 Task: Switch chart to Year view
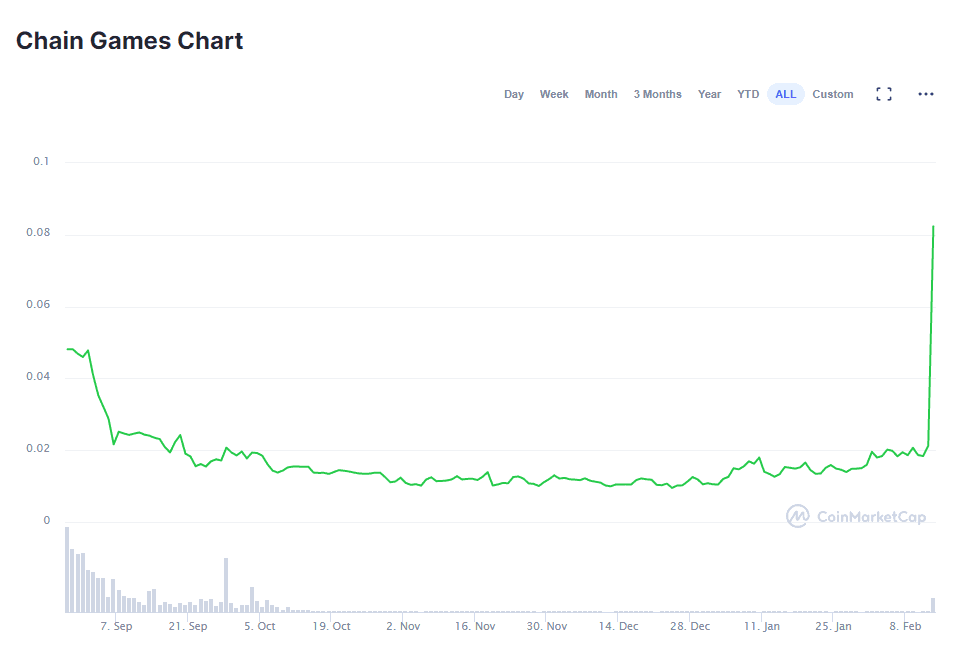click(x=709, y=94)
